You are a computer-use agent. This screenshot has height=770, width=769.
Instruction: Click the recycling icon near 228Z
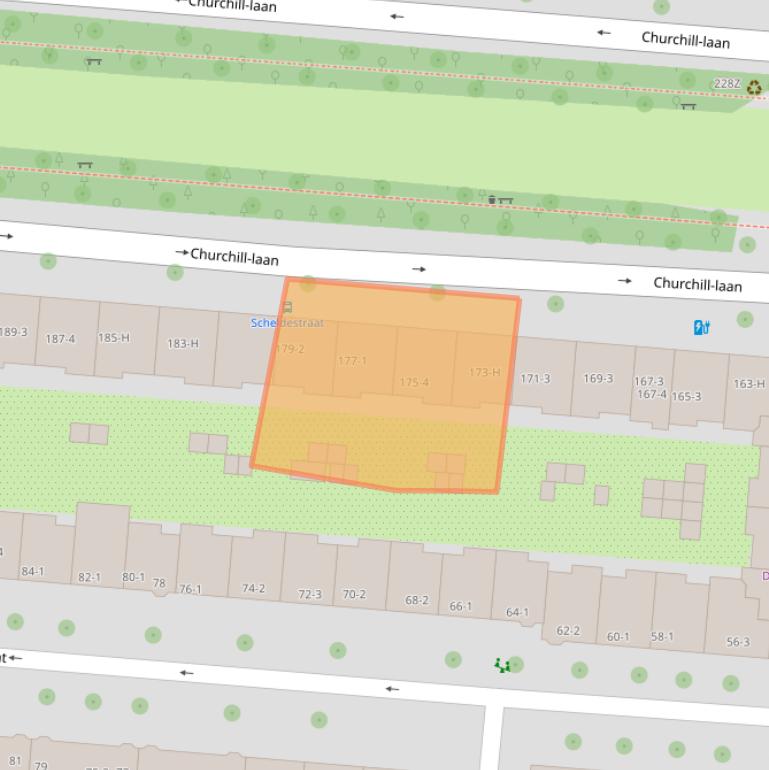tap(754, 88)
